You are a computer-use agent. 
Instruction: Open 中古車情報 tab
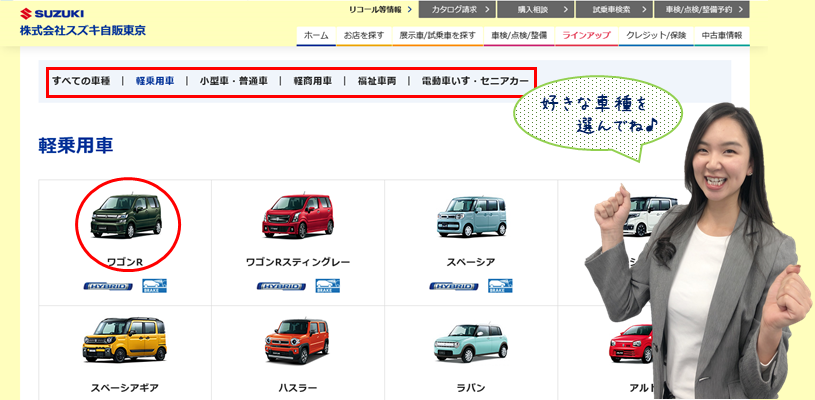(722, 36)
